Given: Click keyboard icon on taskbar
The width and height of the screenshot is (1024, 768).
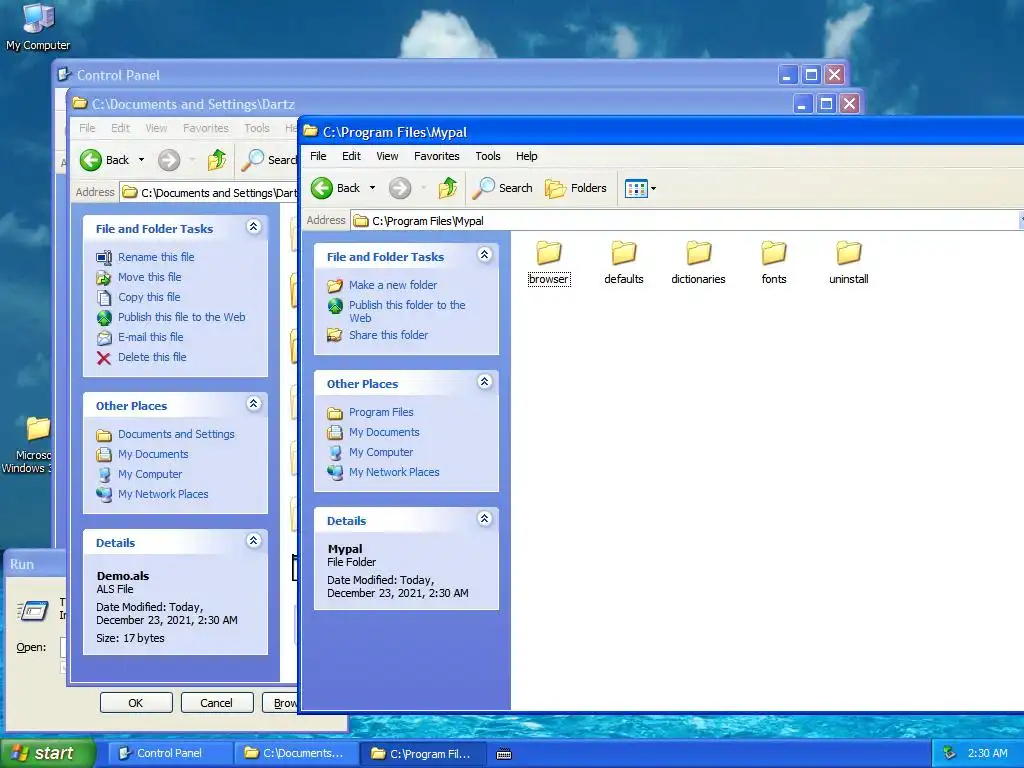Looking at the screenshot, I should [x=504, y=754].
